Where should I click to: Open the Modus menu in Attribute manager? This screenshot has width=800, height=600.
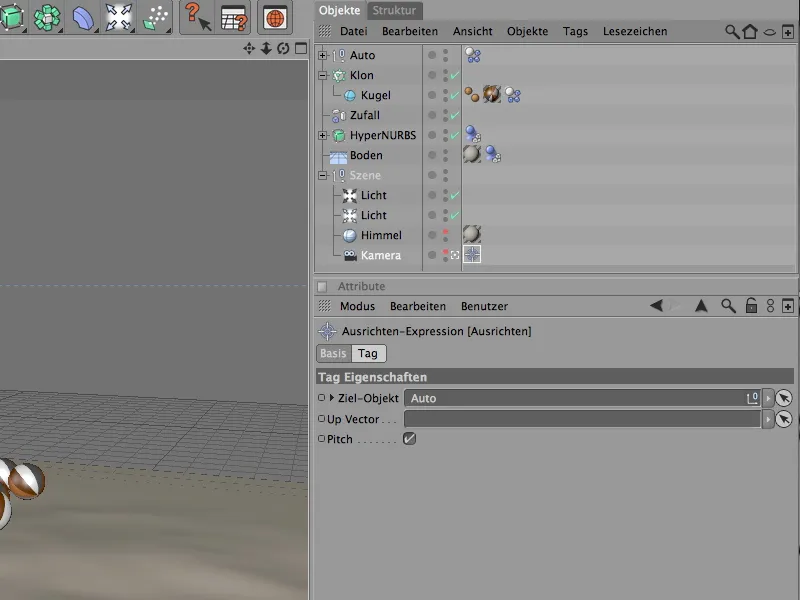point(357,306)
